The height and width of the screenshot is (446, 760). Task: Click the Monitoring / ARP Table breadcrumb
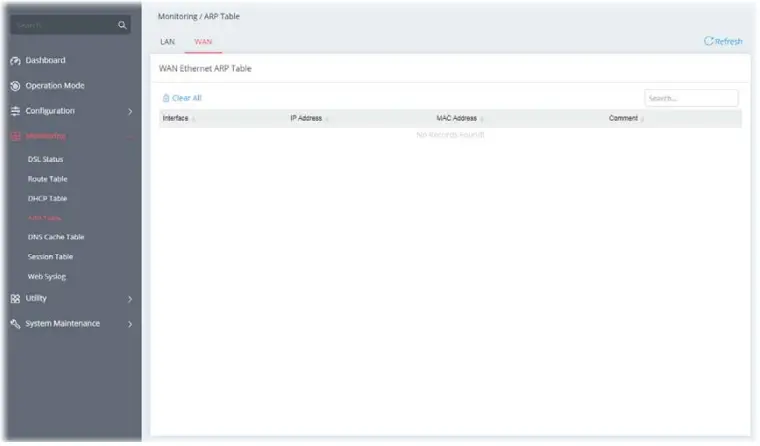199,16
